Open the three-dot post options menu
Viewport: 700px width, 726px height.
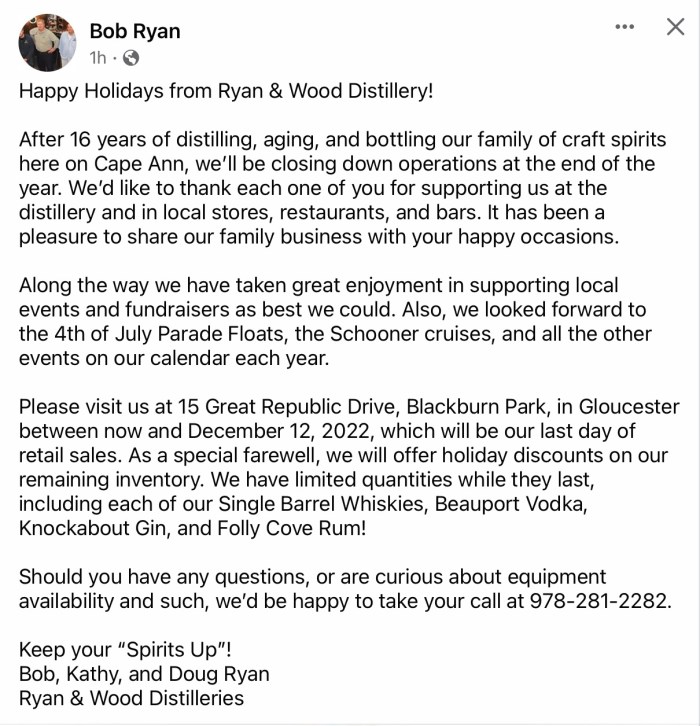(625, 27)
